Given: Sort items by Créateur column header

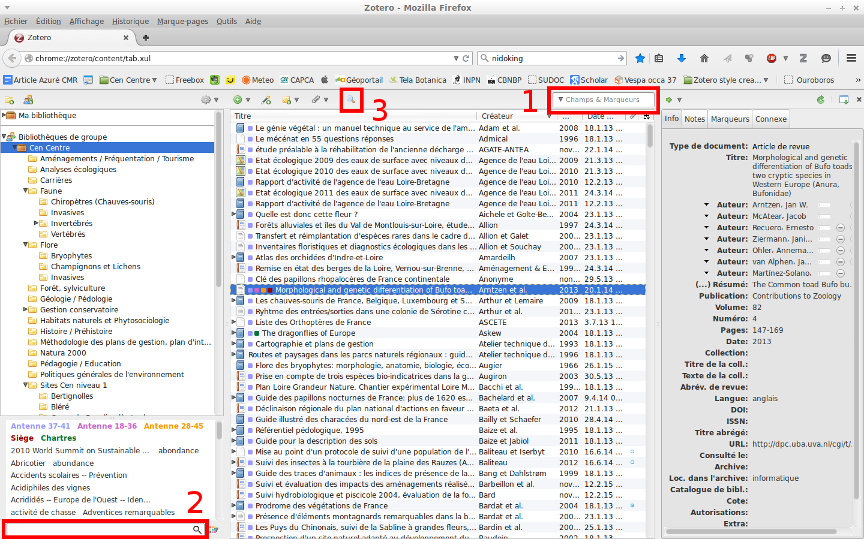Looking at the screenshot, I should click(497, 117).
